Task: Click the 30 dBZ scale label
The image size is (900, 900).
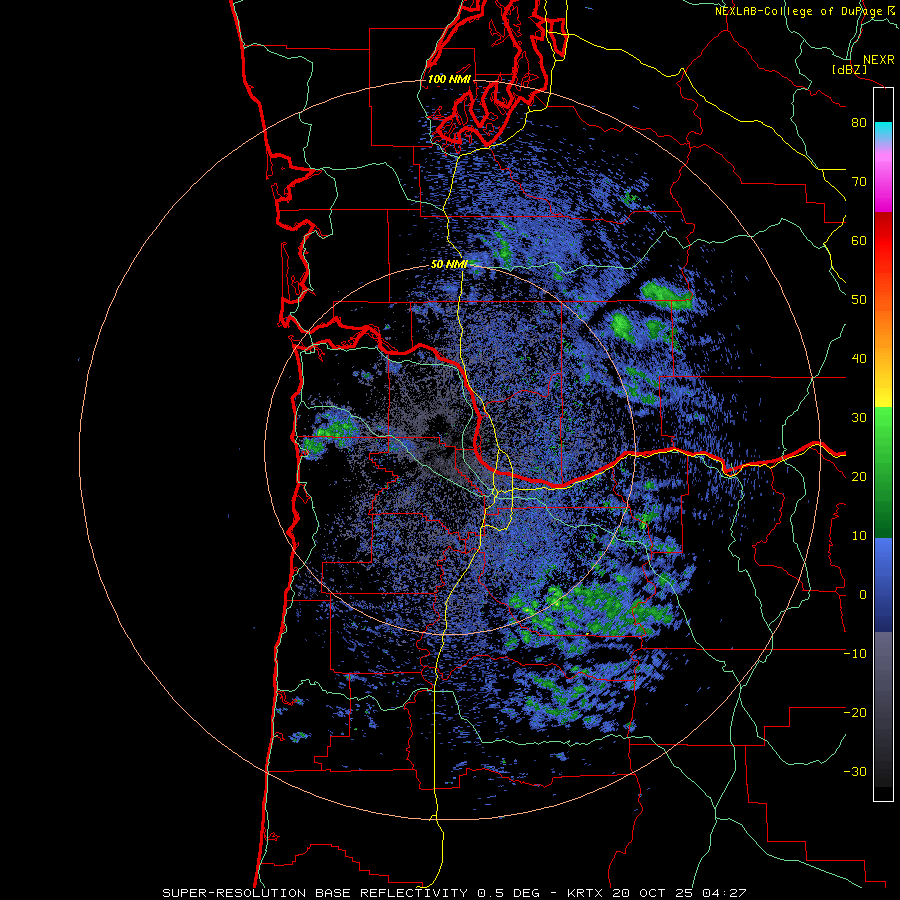Action: point(859,418)
